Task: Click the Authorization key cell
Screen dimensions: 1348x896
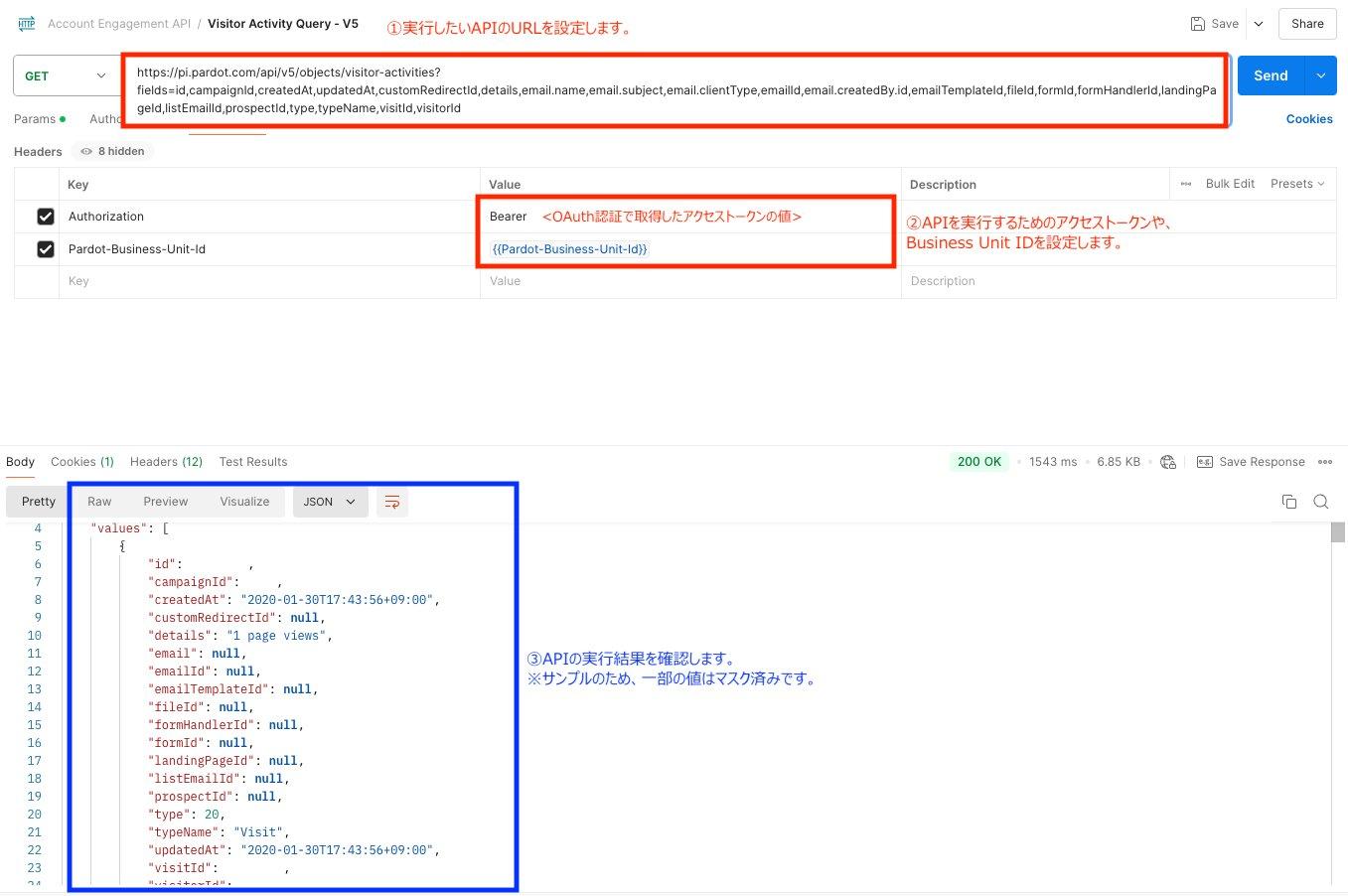Action: pos(269,217)
